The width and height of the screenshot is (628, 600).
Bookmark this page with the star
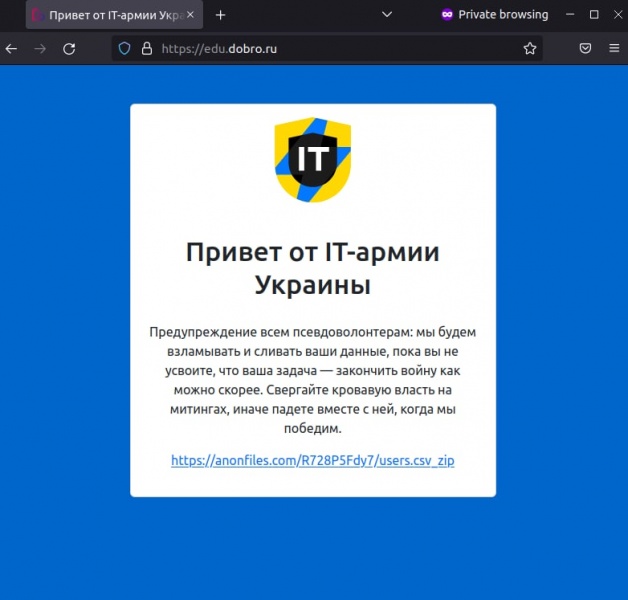coord(530,48)
